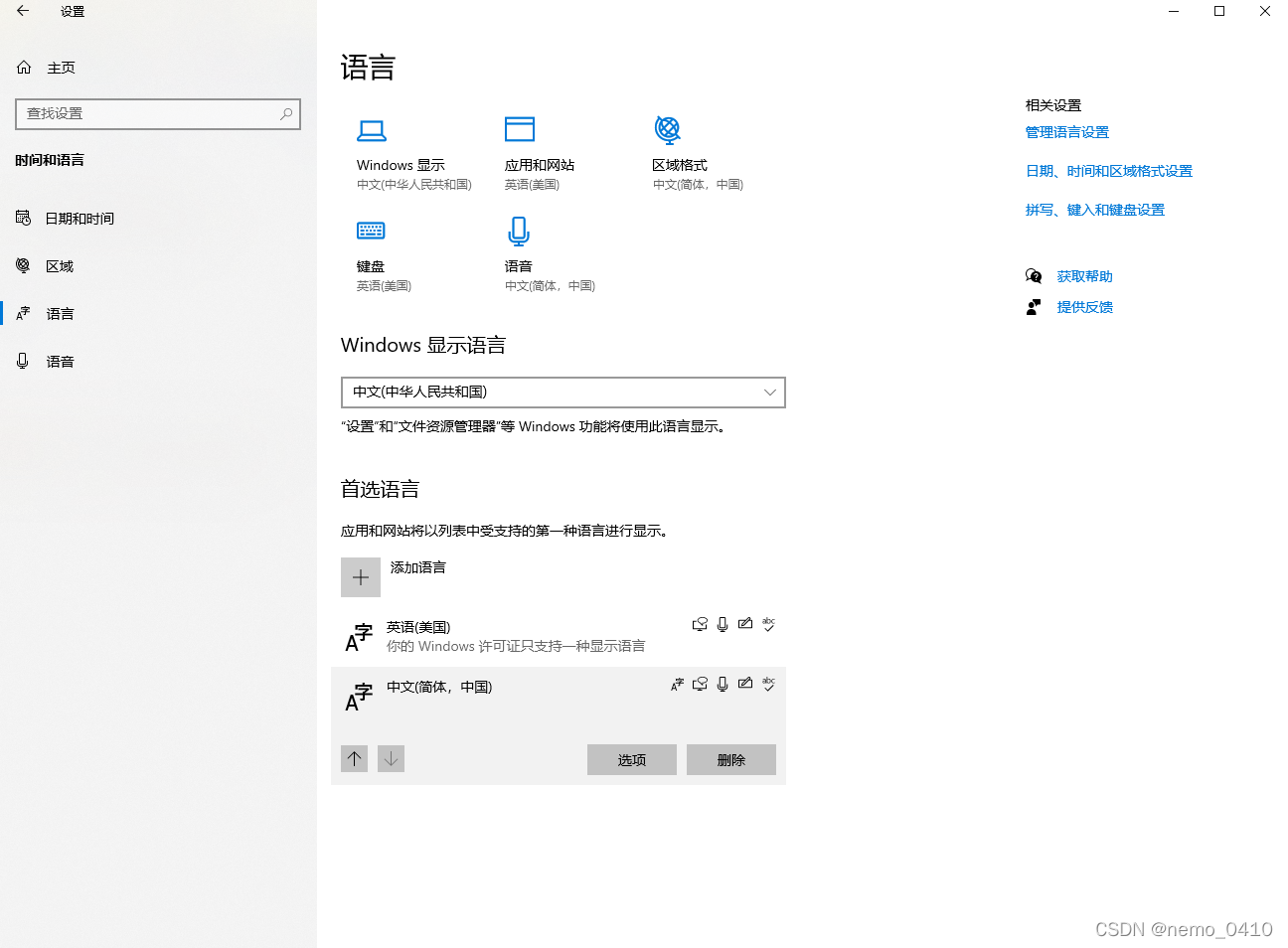
Task: Switch to the 日期和时间 section
Action: (x=77, y=218)
